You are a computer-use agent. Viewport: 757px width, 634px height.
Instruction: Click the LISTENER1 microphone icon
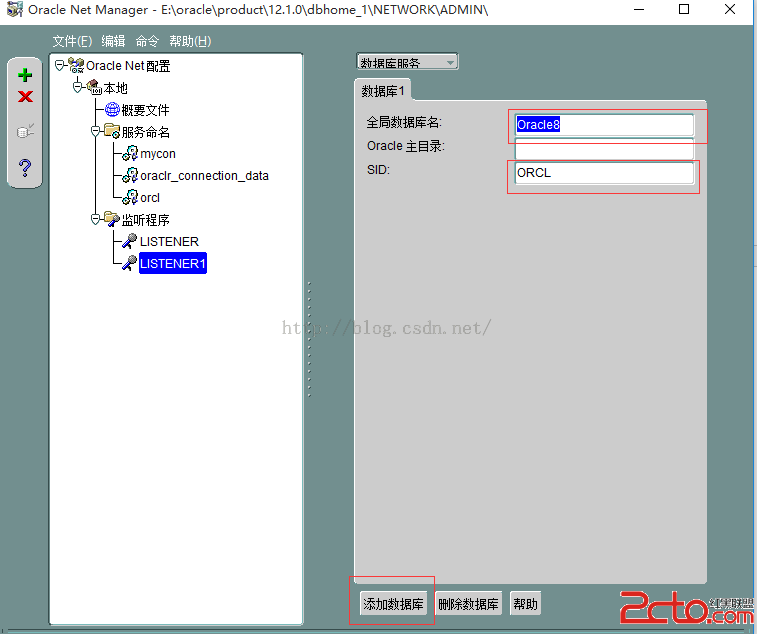coord(129,263)
